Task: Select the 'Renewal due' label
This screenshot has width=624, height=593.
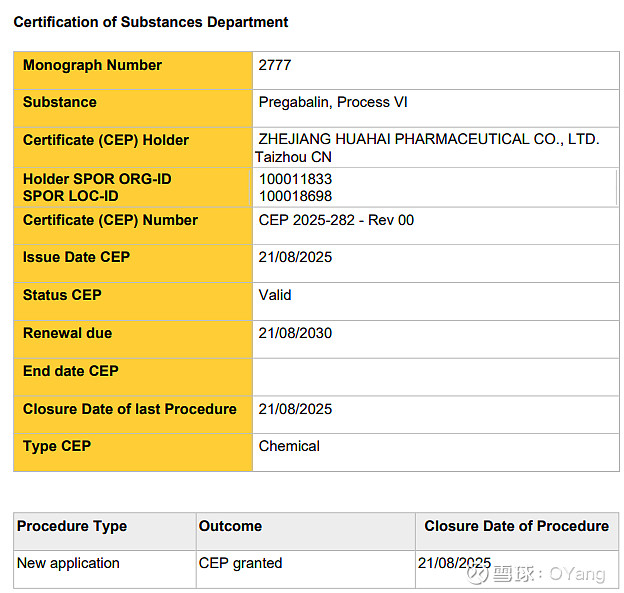Action: click(67, 333)
